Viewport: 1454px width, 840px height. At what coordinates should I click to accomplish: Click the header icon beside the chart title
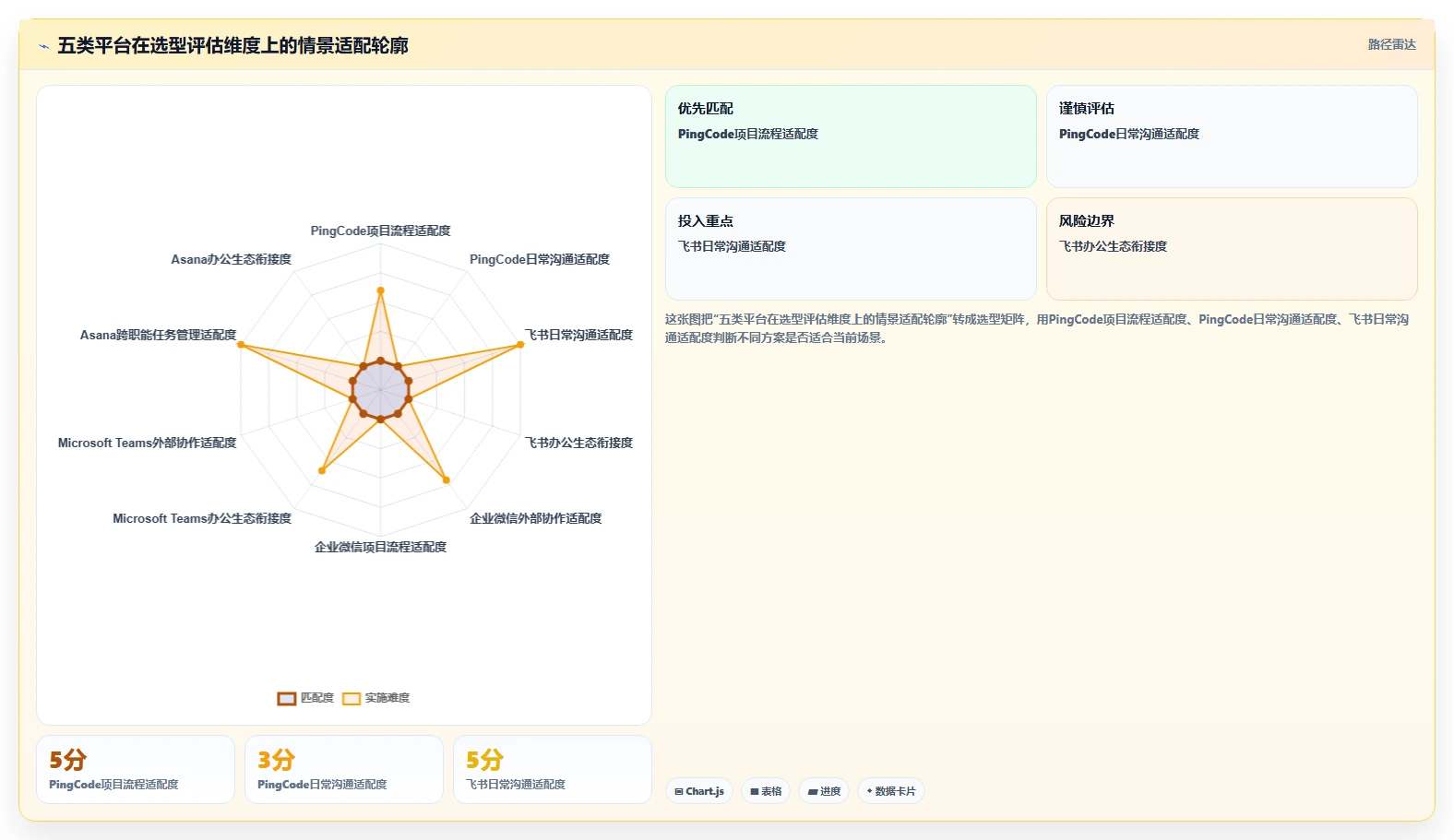[x=43, y=46]
